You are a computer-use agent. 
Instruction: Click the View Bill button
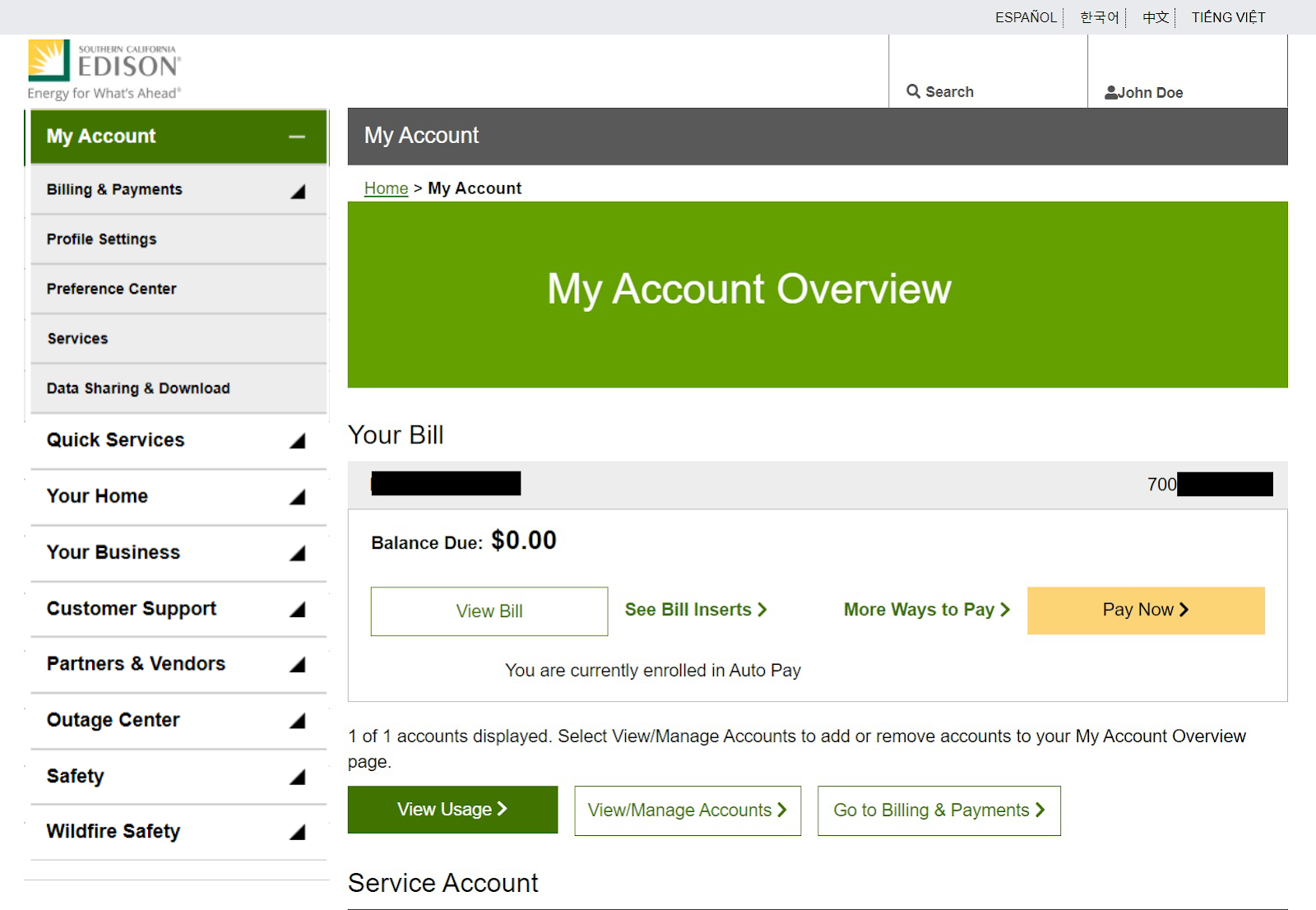tap(489, 611)
